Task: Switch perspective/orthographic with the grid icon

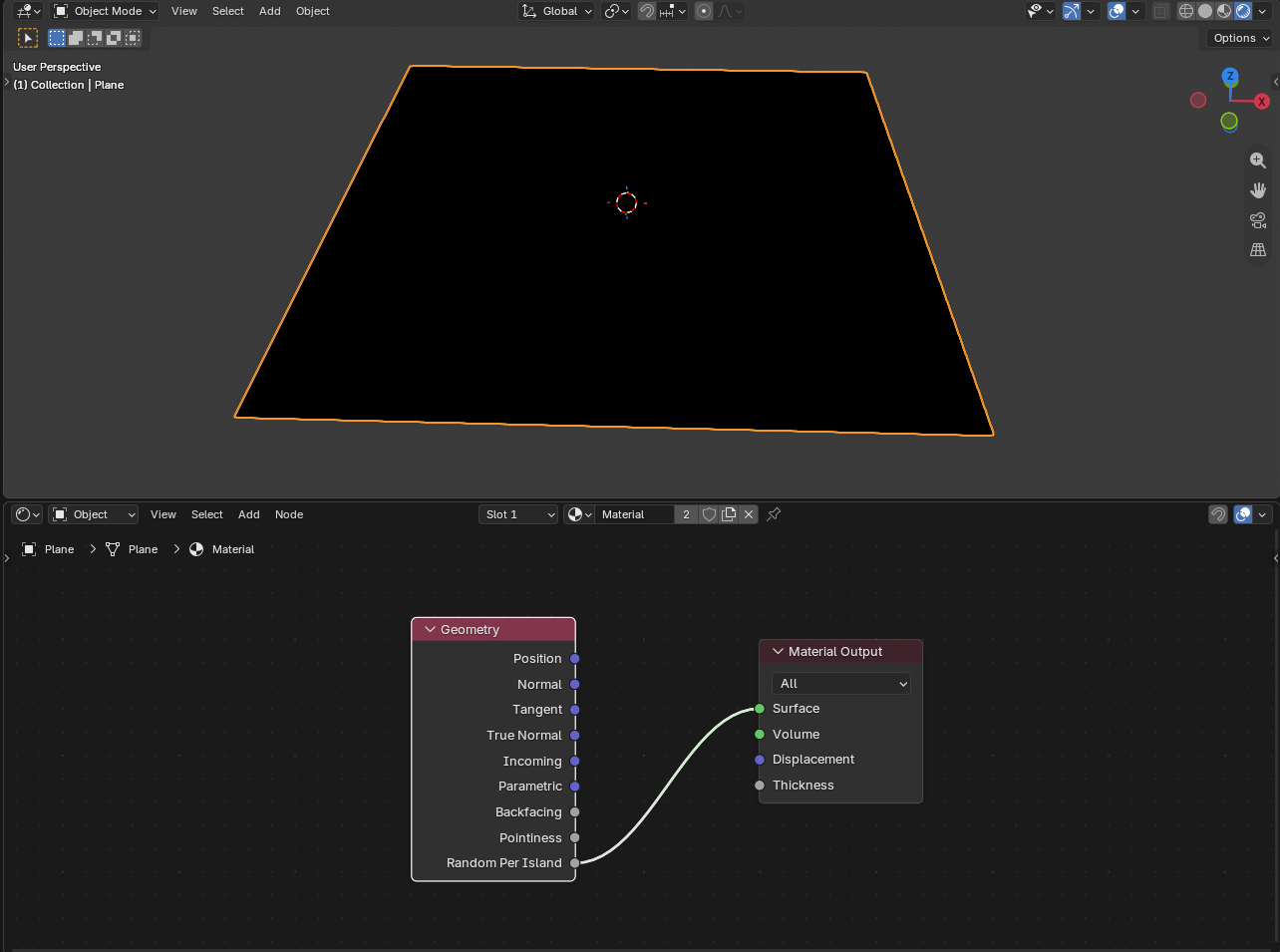Action: (1258, 250)
